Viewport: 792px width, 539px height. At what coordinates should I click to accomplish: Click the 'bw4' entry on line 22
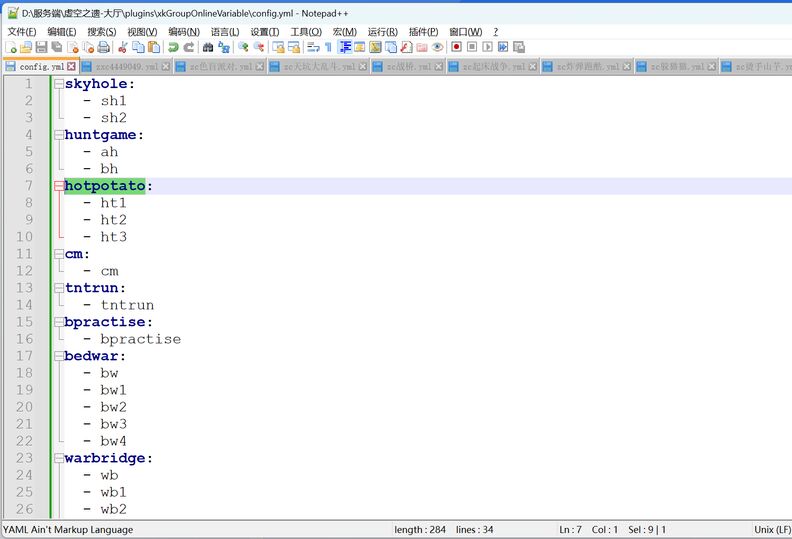point(113,441)
